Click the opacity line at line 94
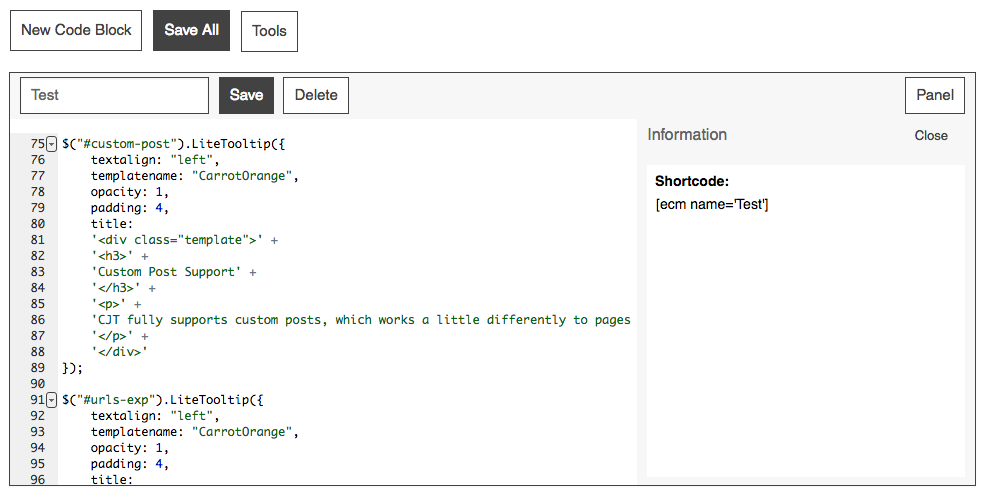987x496 pixels. [130, 448]
